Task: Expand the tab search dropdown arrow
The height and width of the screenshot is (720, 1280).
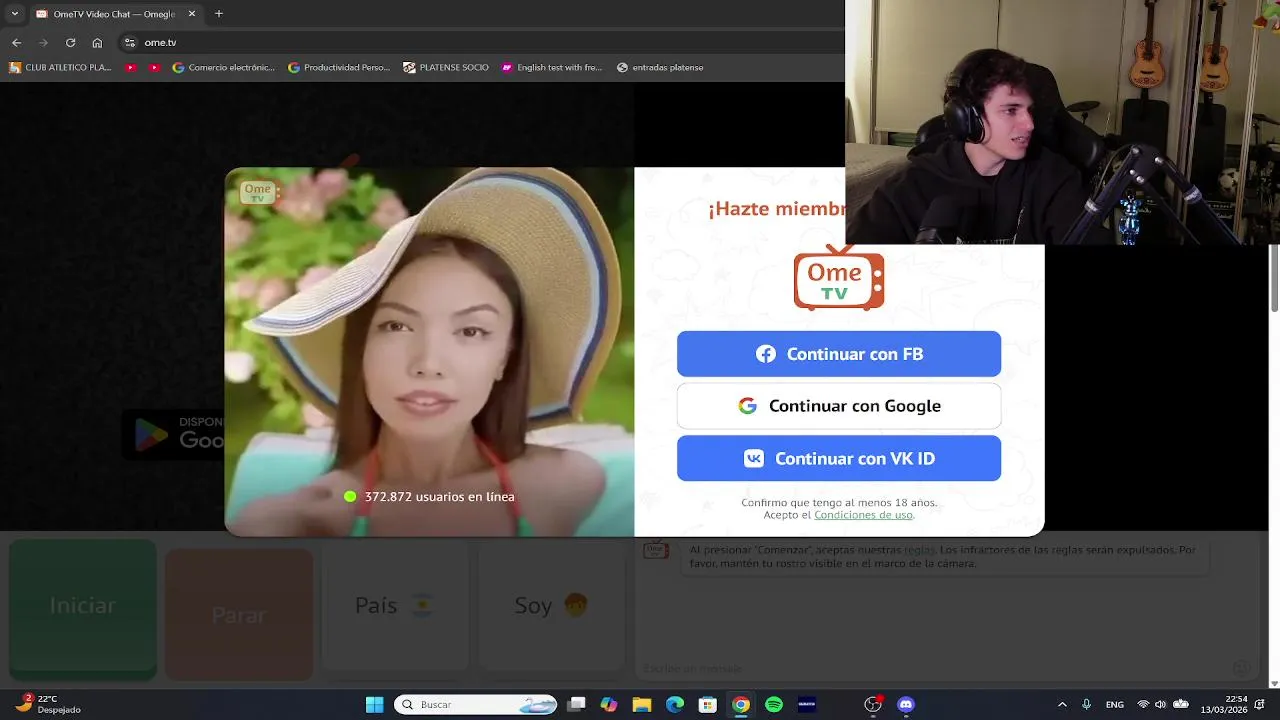Action: 14,14
